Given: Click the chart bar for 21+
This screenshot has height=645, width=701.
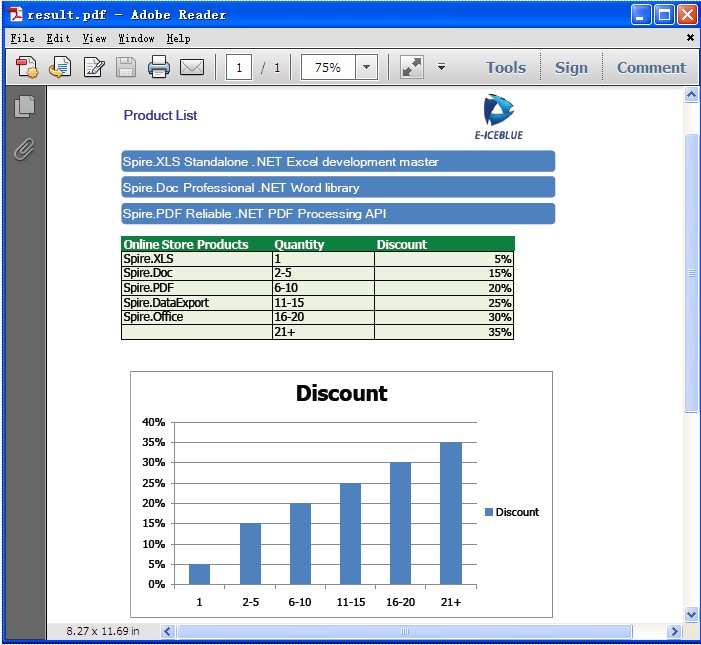Looking at the screenshot, I should (451, 513).
